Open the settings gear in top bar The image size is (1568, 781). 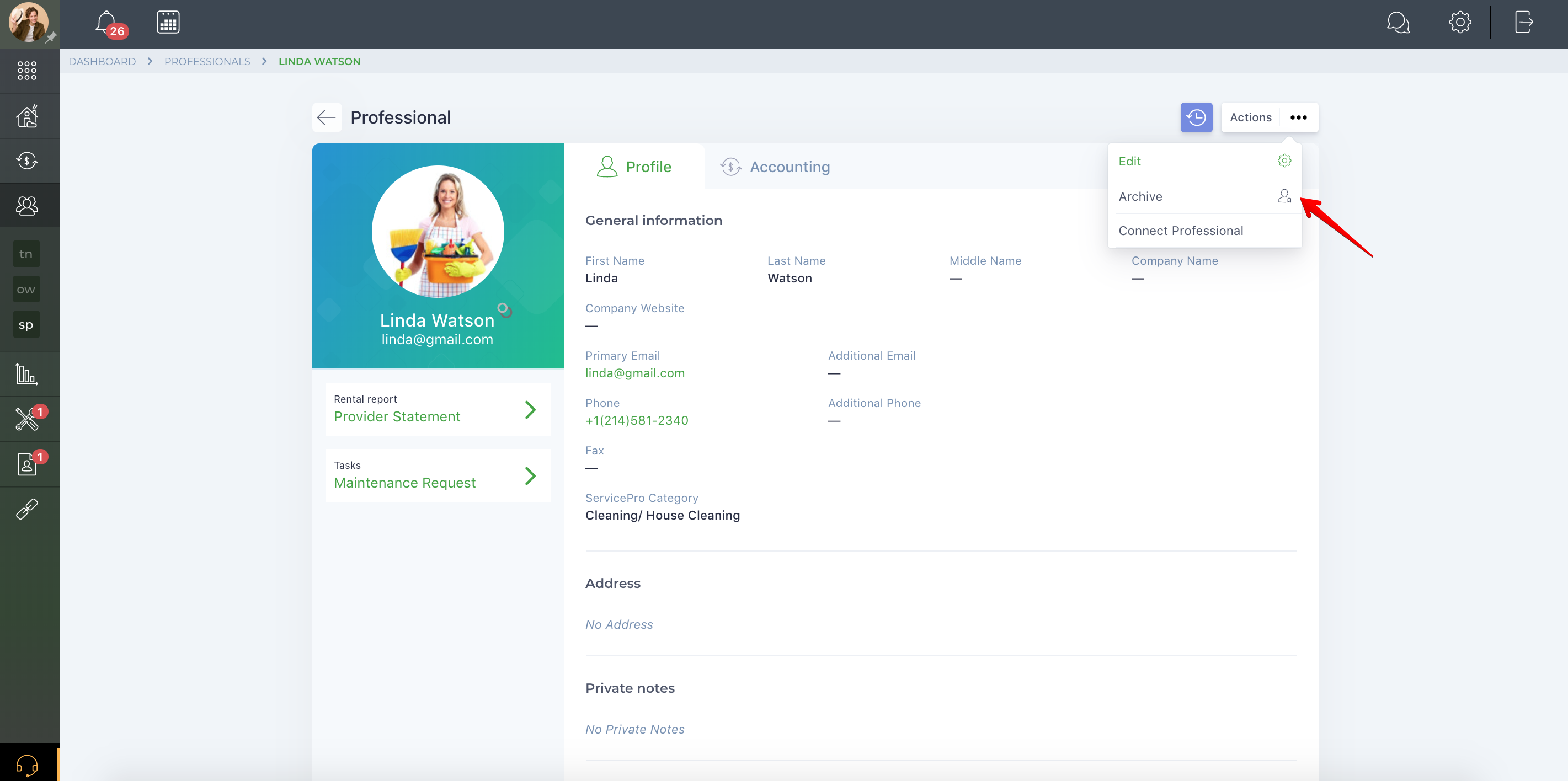pos(1460,23)
